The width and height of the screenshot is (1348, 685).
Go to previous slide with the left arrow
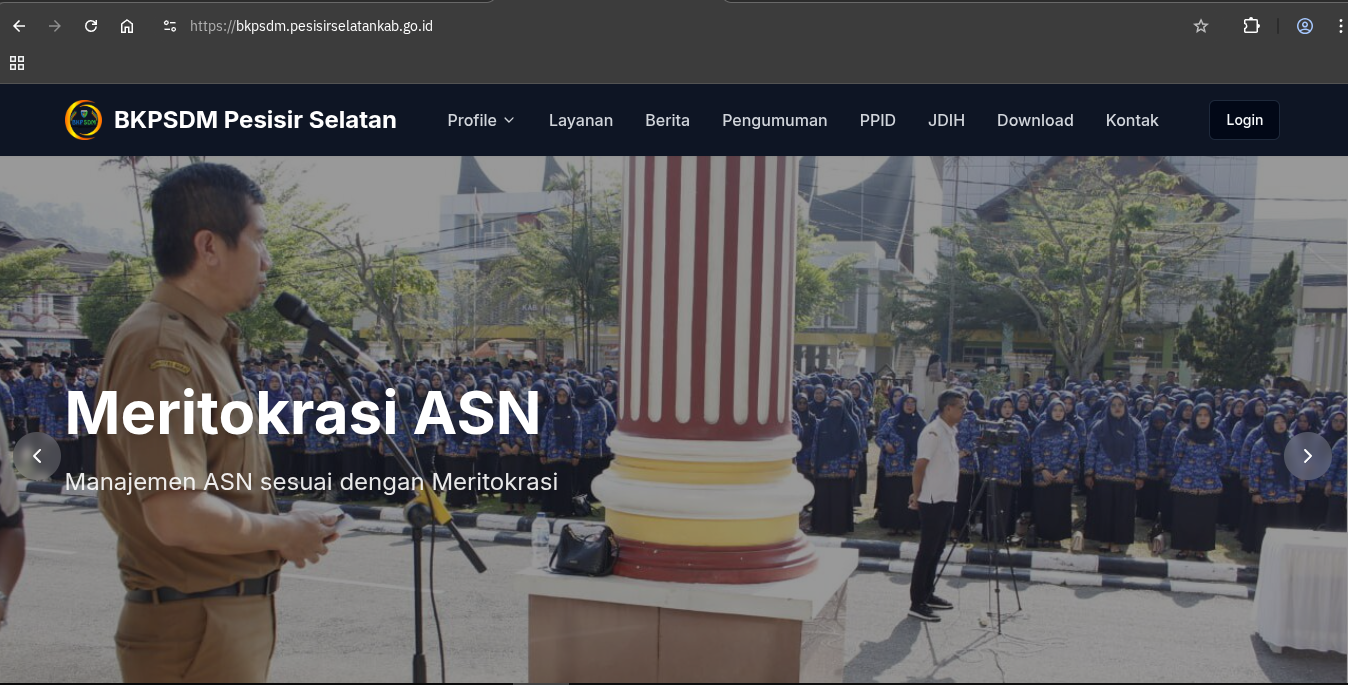click(37, 456)
